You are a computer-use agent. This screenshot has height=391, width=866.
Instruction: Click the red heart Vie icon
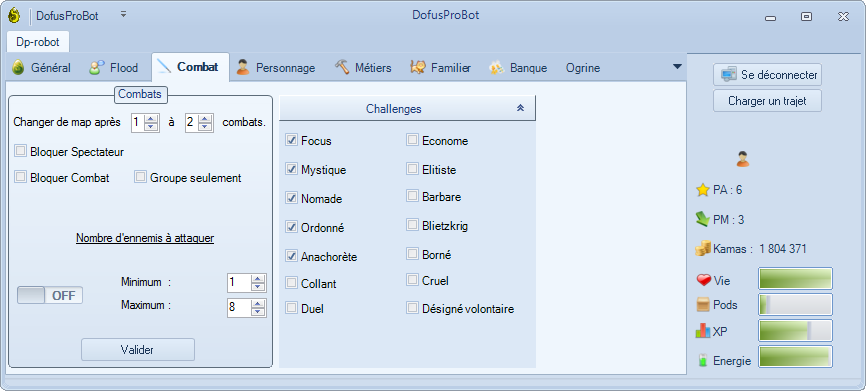[x=704, y=281]
